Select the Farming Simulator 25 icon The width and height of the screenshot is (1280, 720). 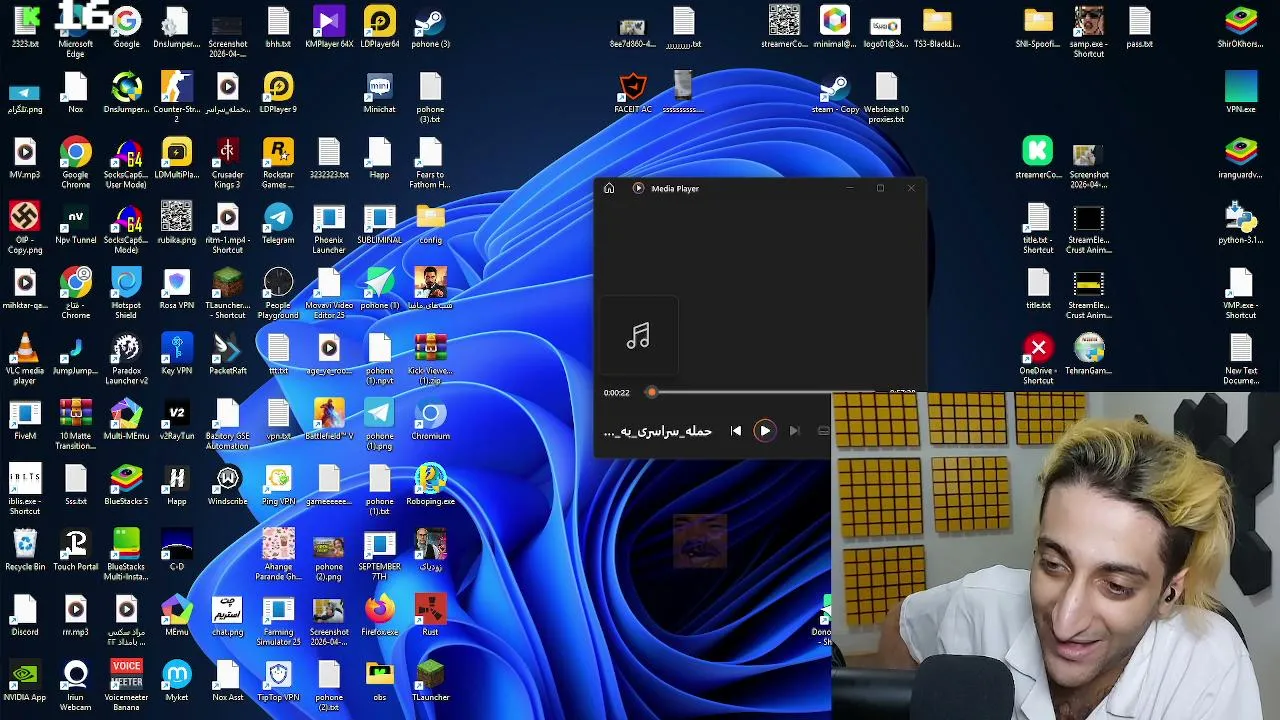[x=278, y=621]
